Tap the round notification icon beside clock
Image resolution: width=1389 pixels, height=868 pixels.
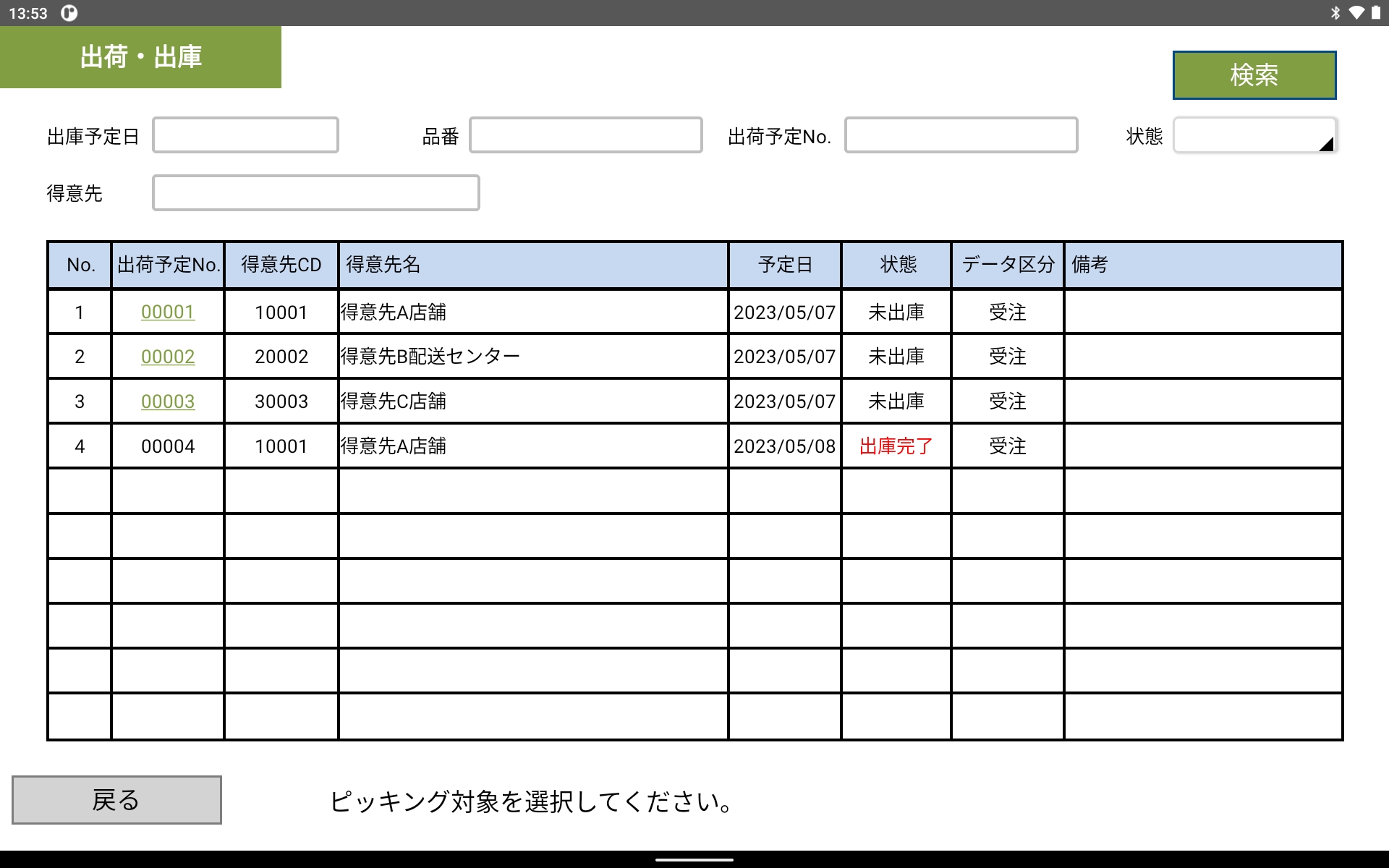[x=69, y=13]
